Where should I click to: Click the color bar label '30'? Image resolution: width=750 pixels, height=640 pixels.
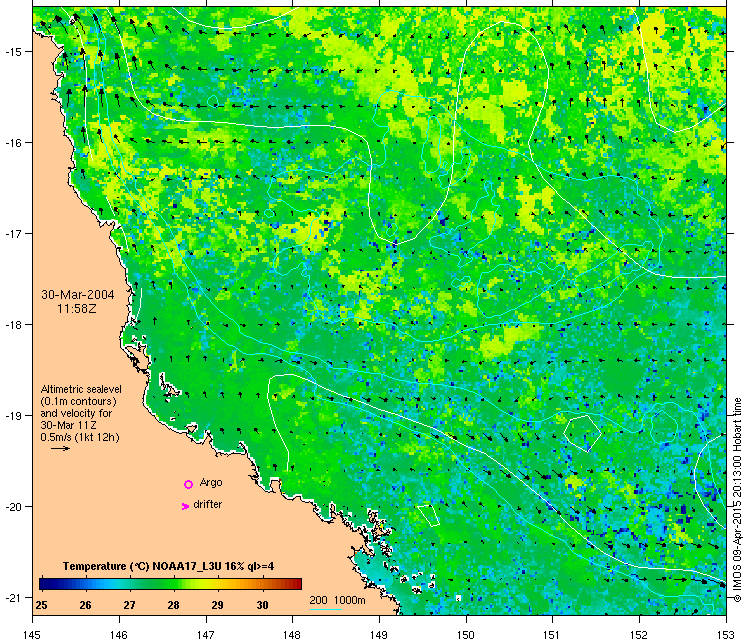pos(262,605)
